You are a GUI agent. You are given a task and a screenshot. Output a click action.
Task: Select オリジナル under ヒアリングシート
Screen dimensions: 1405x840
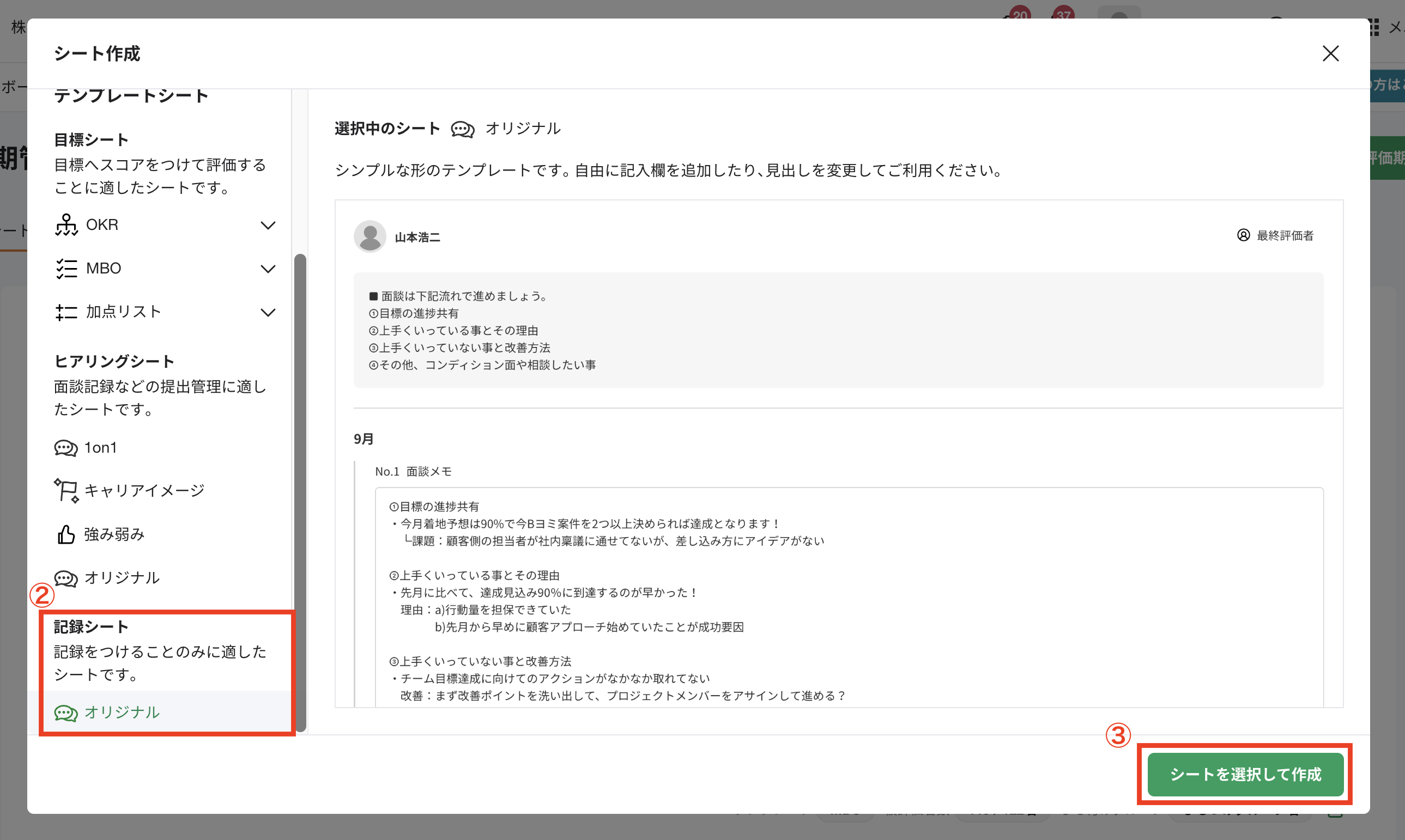click(122, 577)
